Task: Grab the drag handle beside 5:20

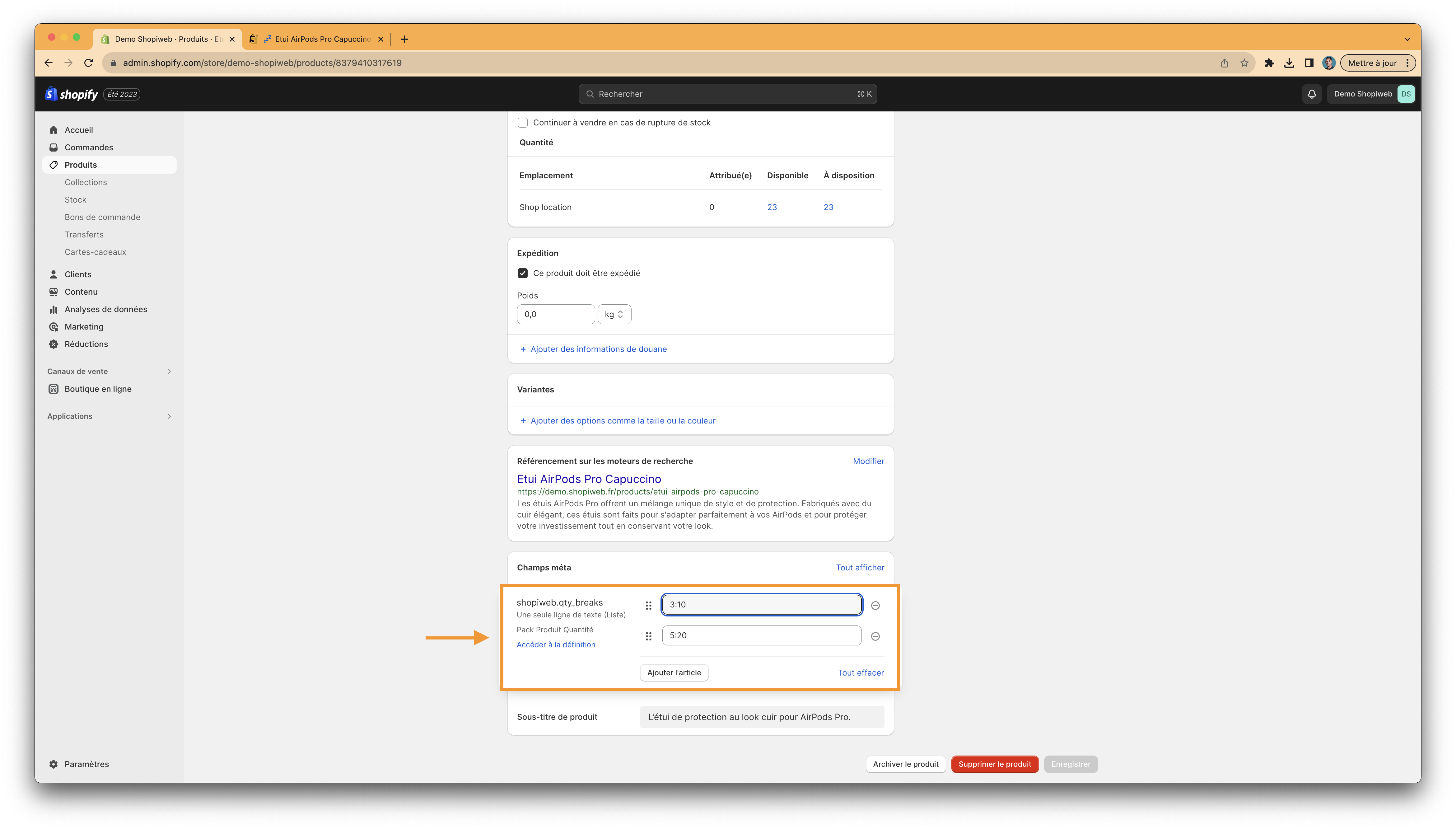Action: click(x=648, y=636)
